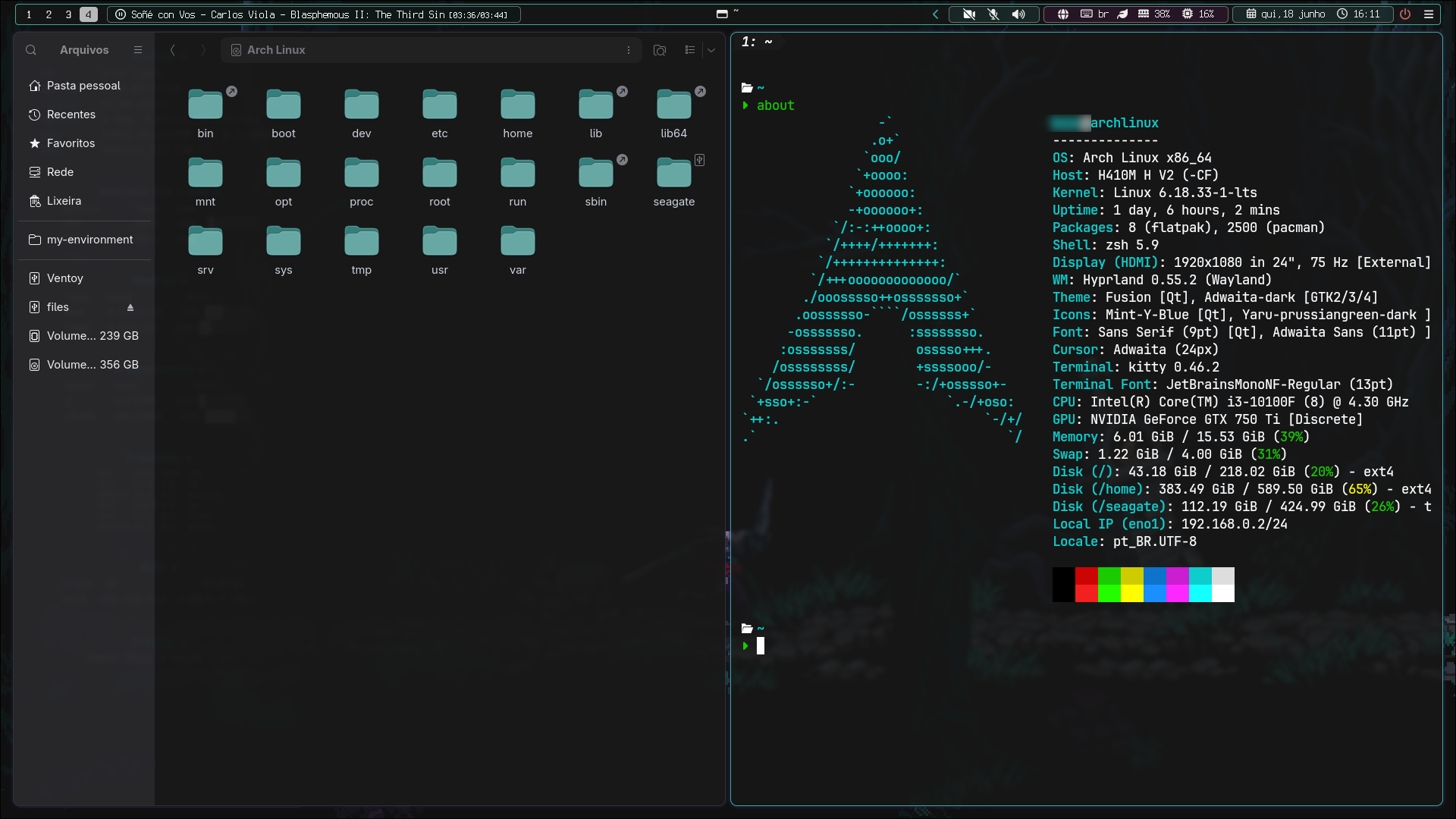Eject the files drive

(130, 307)
